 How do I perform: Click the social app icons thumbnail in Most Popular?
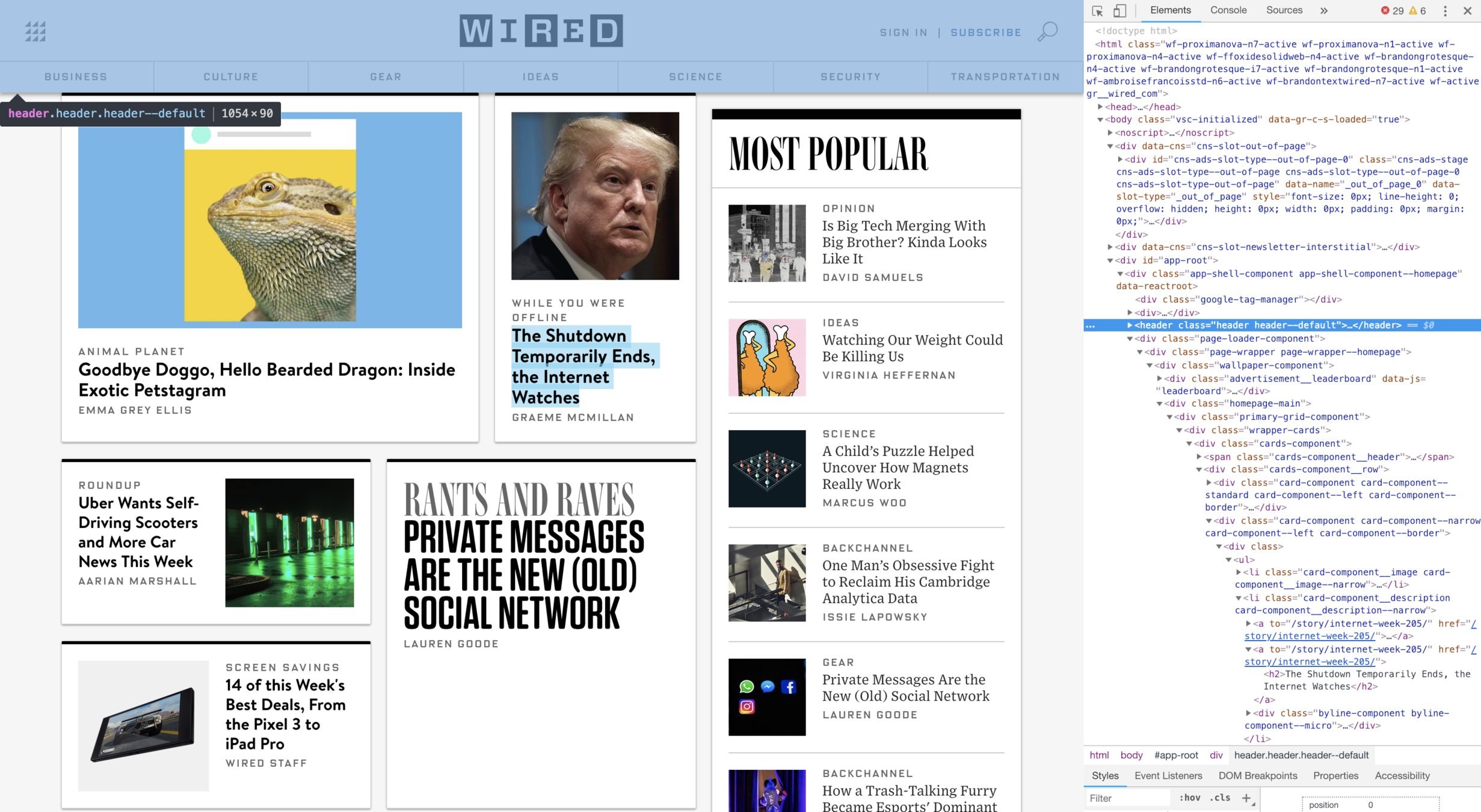point(767,697)
